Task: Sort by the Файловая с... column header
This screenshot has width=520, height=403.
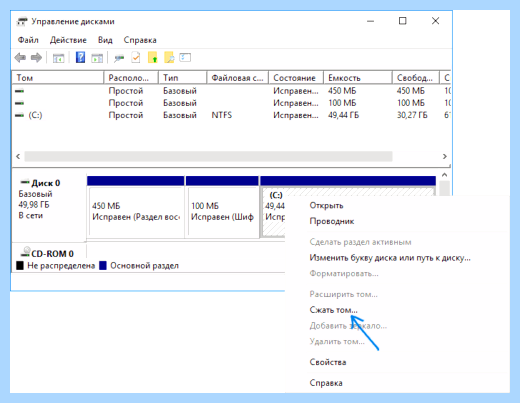Action: click(x=238, y=78)
